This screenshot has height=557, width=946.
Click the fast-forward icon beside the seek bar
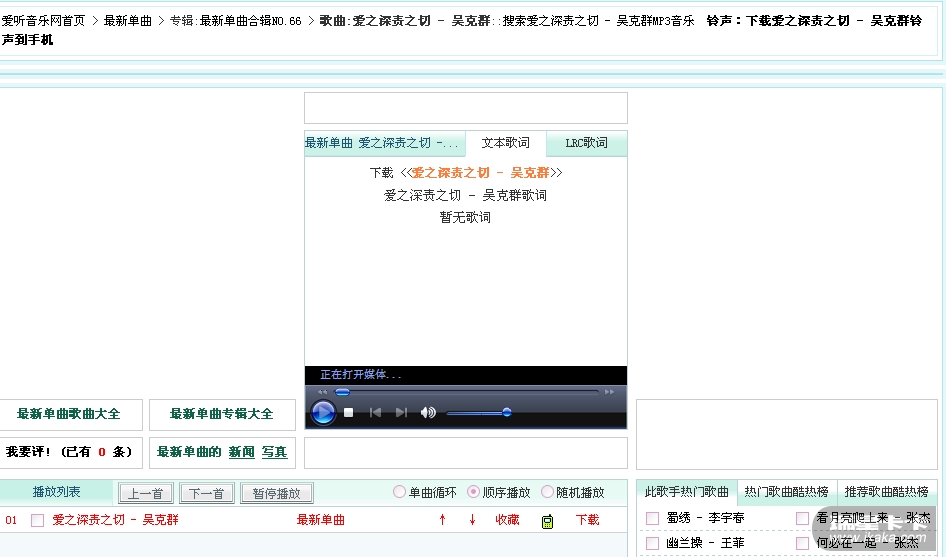[x=609, y=392]
